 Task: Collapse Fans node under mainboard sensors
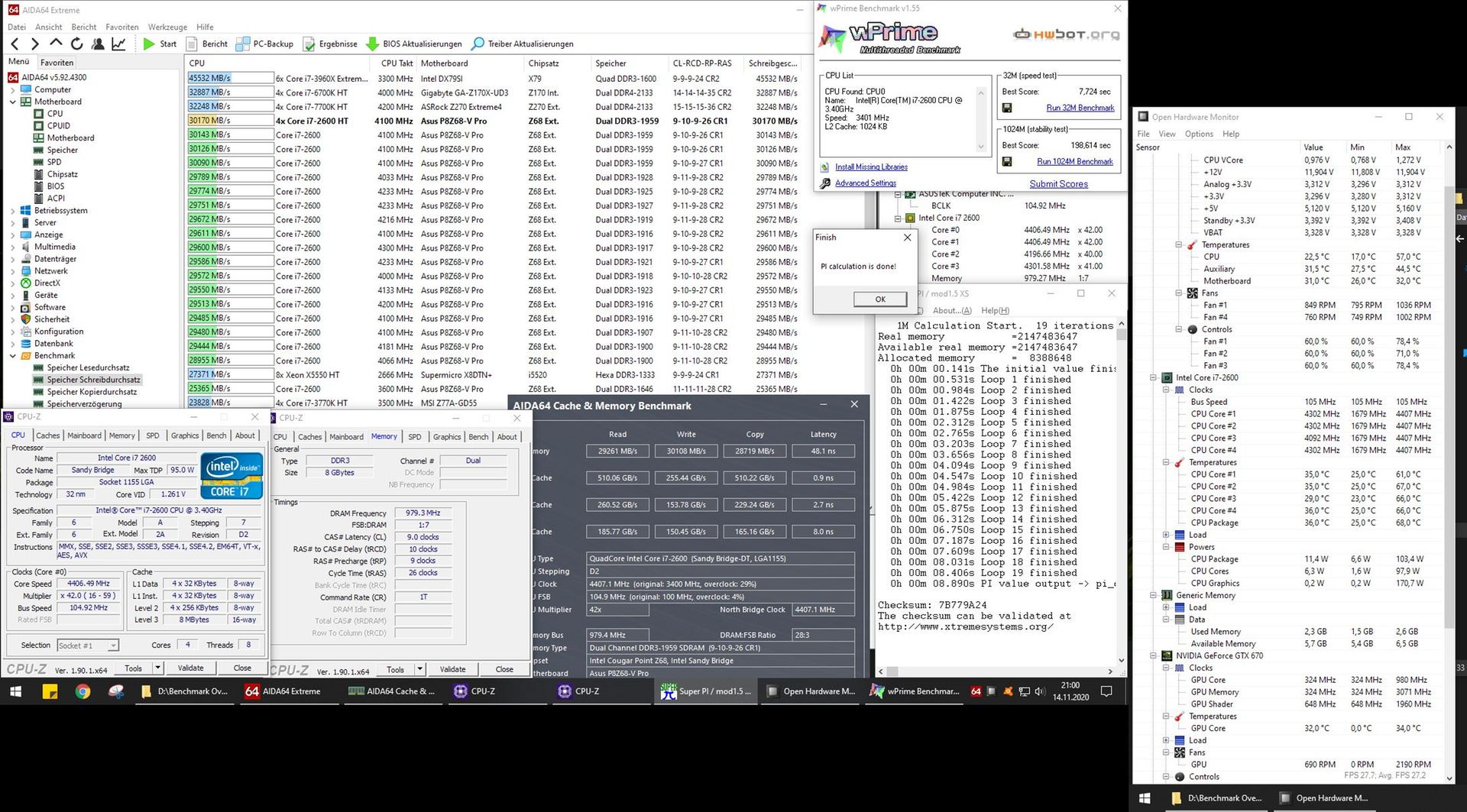click(x=1179, y=293)
